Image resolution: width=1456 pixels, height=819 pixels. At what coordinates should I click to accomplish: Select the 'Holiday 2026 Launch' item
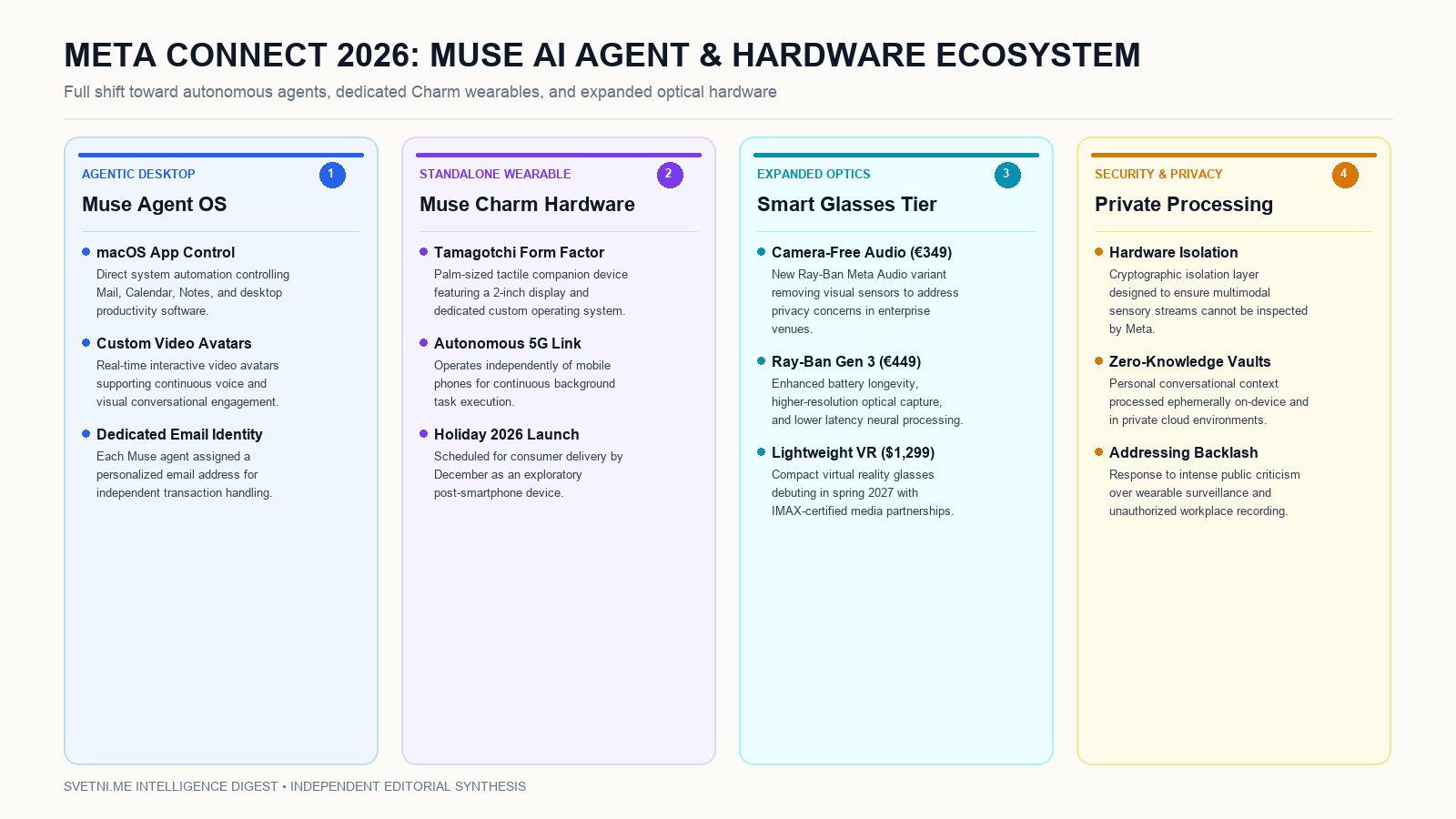506,434
